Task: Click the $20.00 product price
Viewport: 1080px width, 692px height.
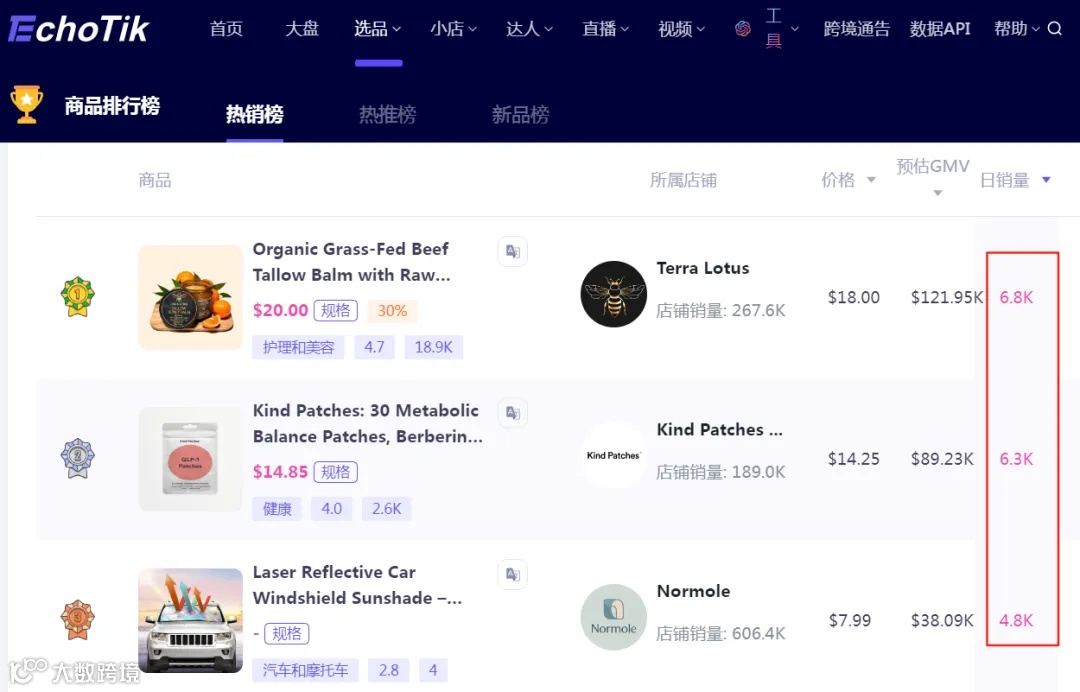Action: (x=280, y=311)
